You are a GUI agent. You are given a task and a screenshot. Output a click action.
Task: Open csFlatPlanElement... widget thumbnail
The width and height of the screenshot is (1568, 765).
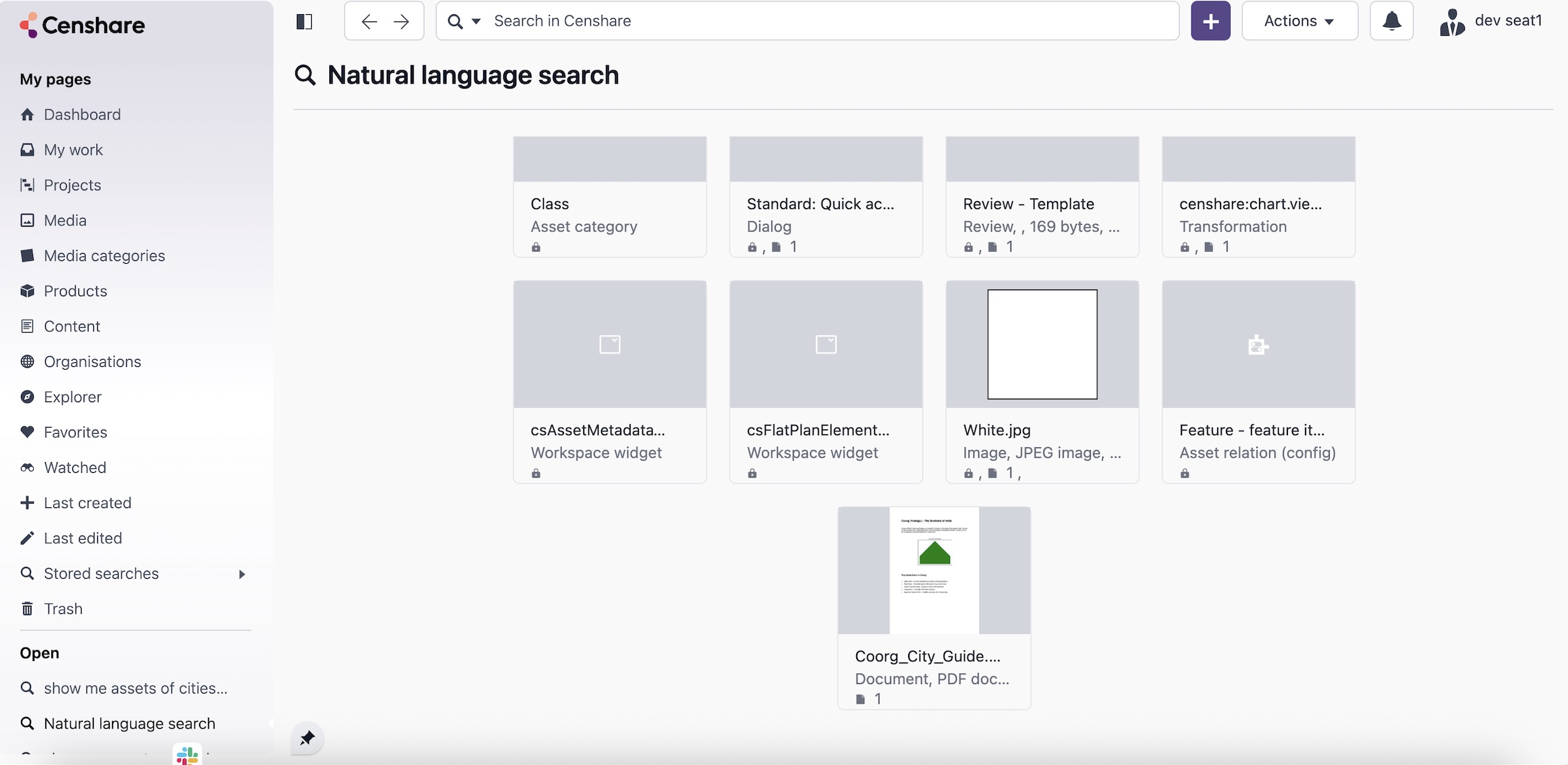coord(826,344)
